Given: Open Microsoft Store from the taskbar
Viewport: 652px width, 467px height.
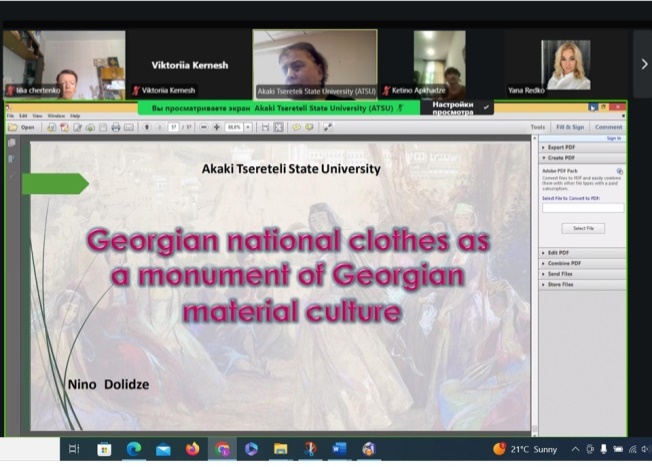Looking at the screenshot, I should click(x=104, y=449).
